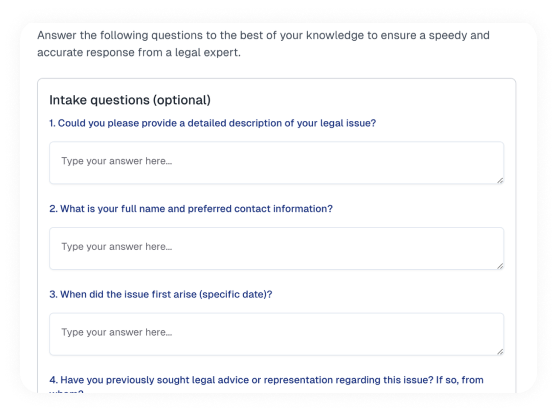
Task: Grab resize handle of legal issue description box
Action: pos(500,180)
